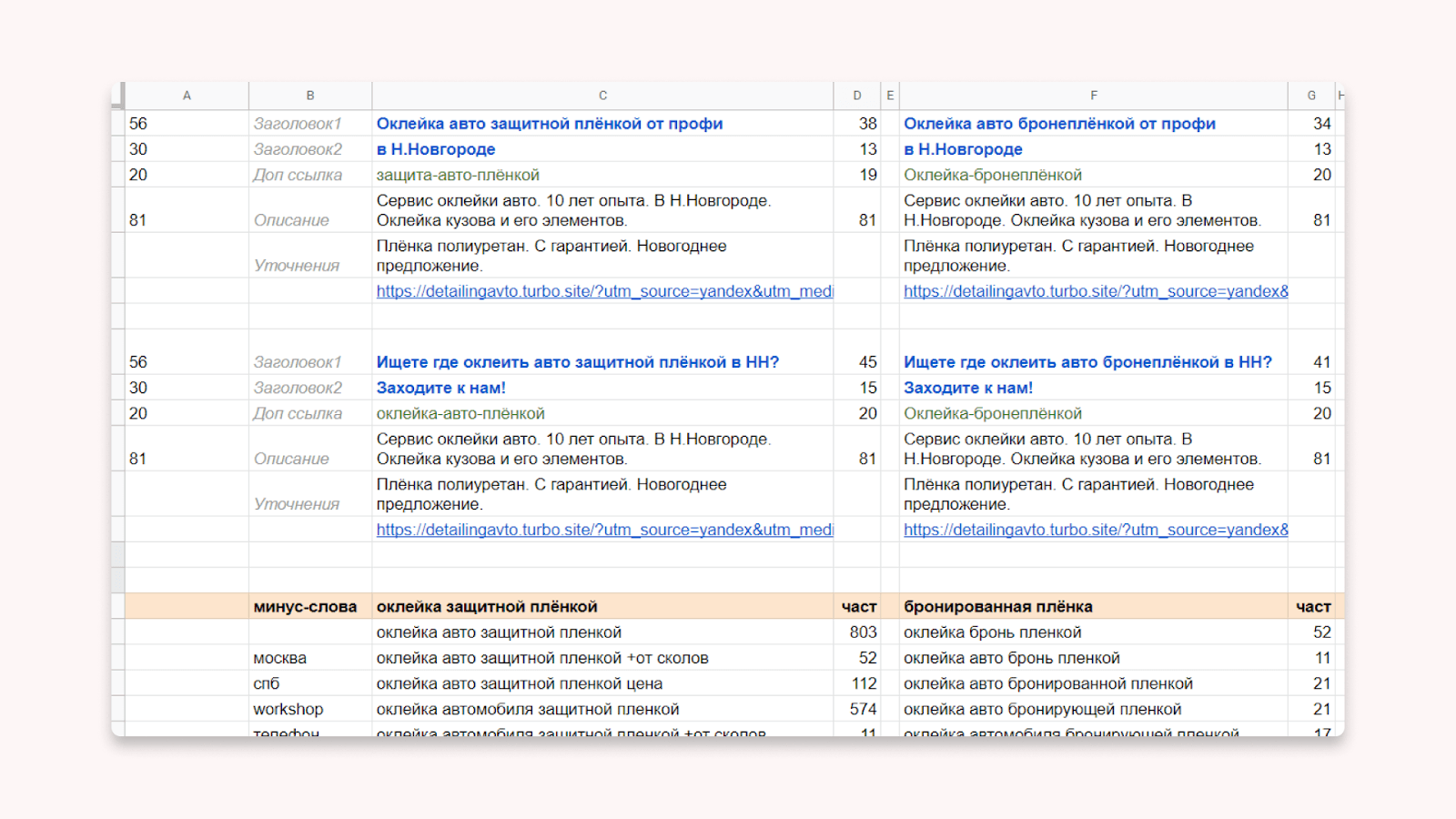The image size is (1456, 819).
Task: Click the 'минус-слова' header cell
Action: click(305, 607)
